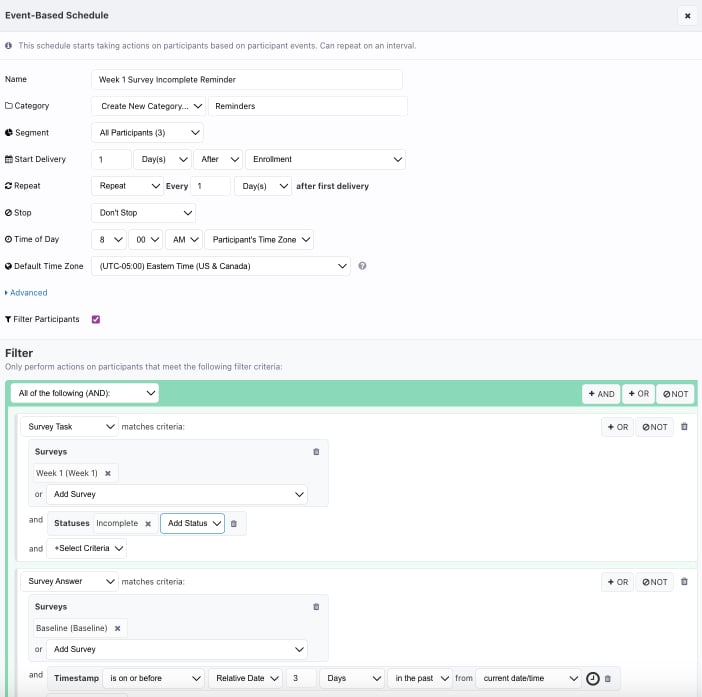The width and height of the screenshot is (702, 697).
Task: Click trash icon next to Statuses Incomplete
Action: click(234, 523)
